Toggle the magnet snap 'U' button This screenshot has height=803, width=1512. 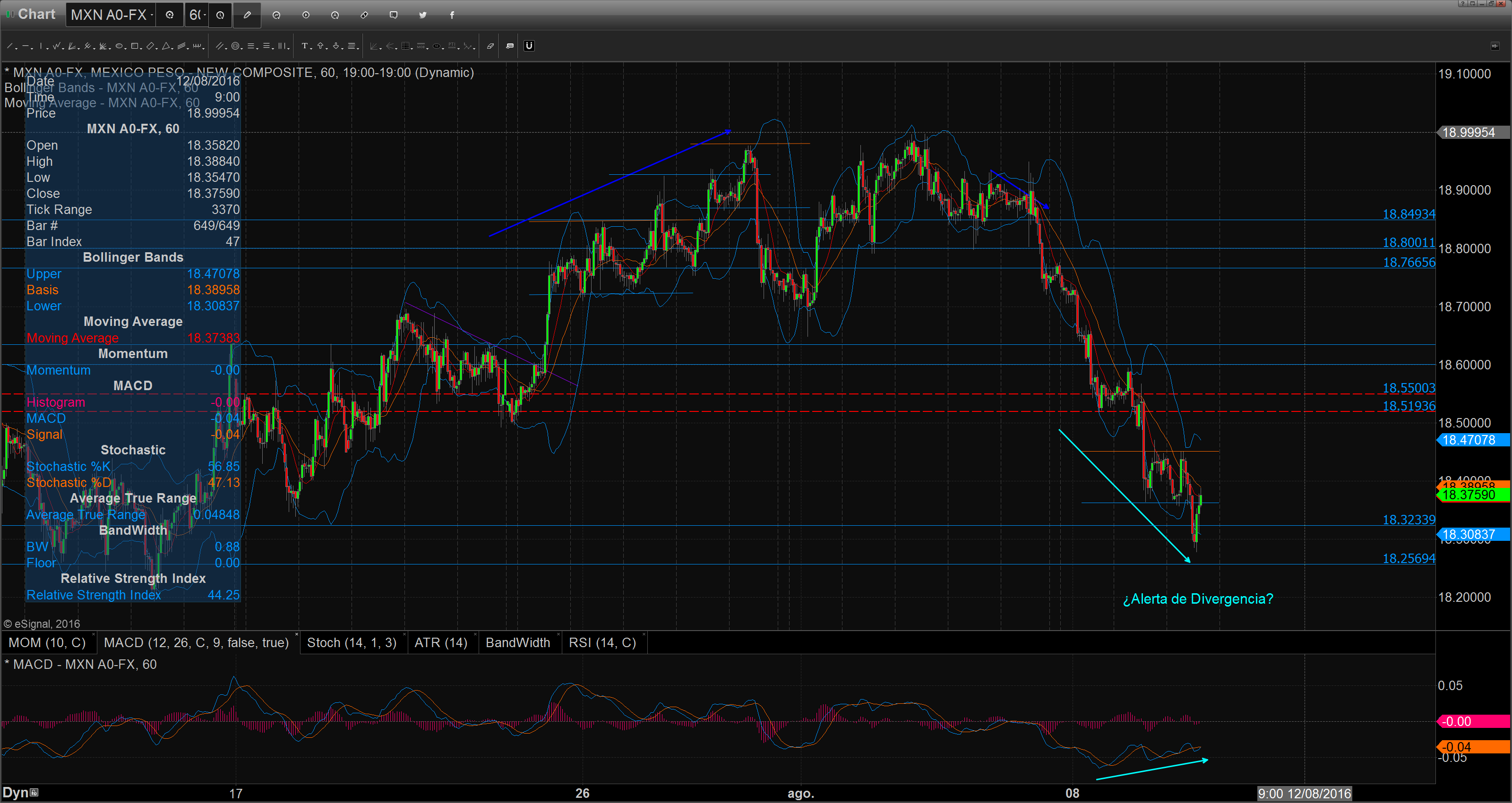click(x=529, y=46)
